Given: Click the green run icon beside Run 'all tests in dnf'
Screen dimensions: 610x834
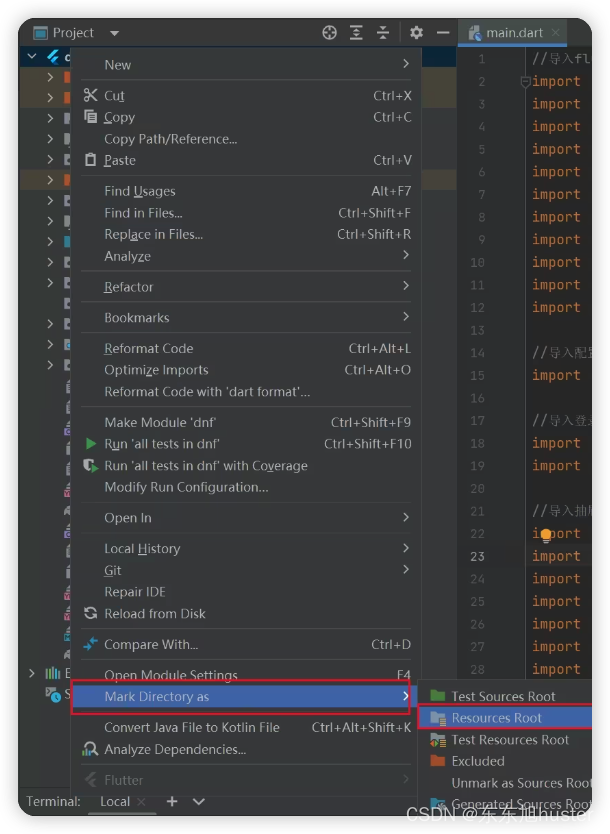Looking at the screenshot, I should (x=90, y=444).
